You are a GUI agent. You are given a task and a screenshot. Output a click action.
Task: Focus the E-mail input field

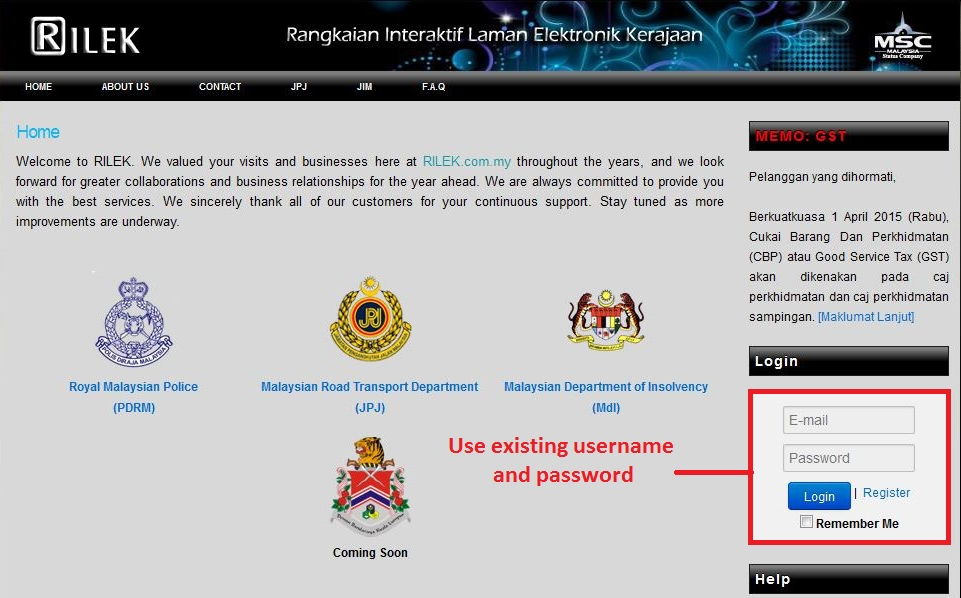coord(849,420)
